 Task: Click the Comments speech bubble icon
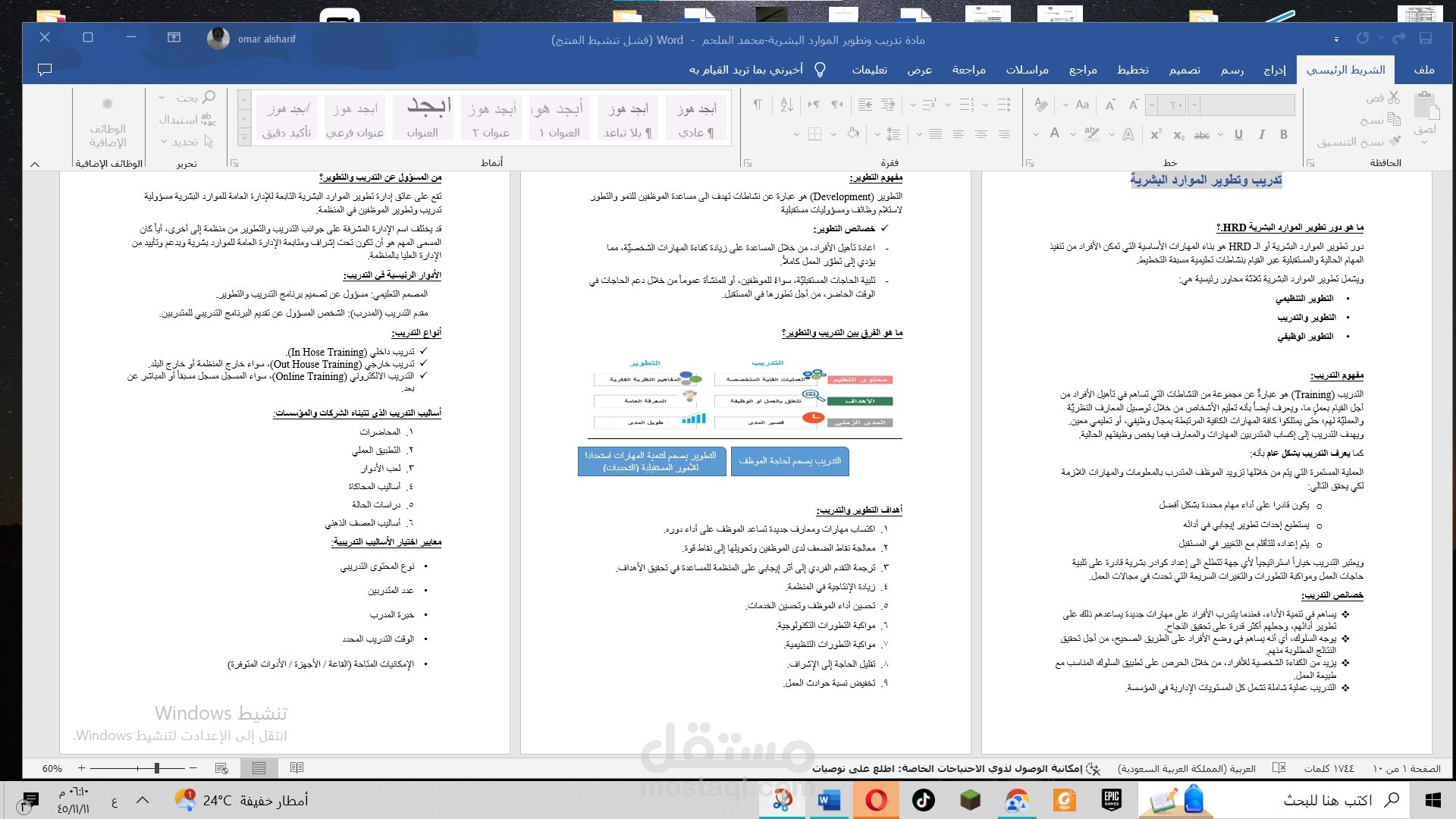point(45,70)
